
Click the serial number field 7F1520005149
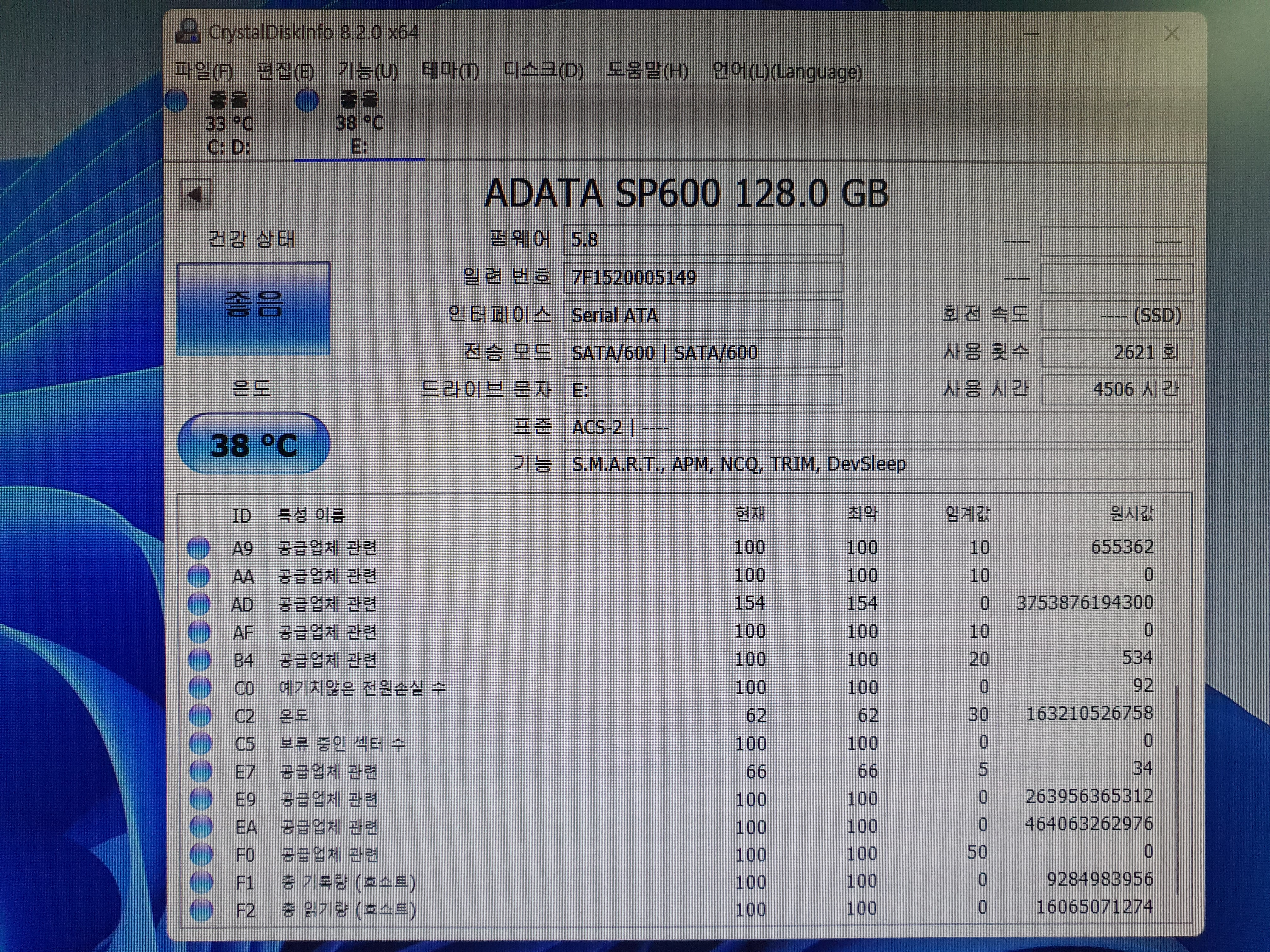click(x=703, y=277)
